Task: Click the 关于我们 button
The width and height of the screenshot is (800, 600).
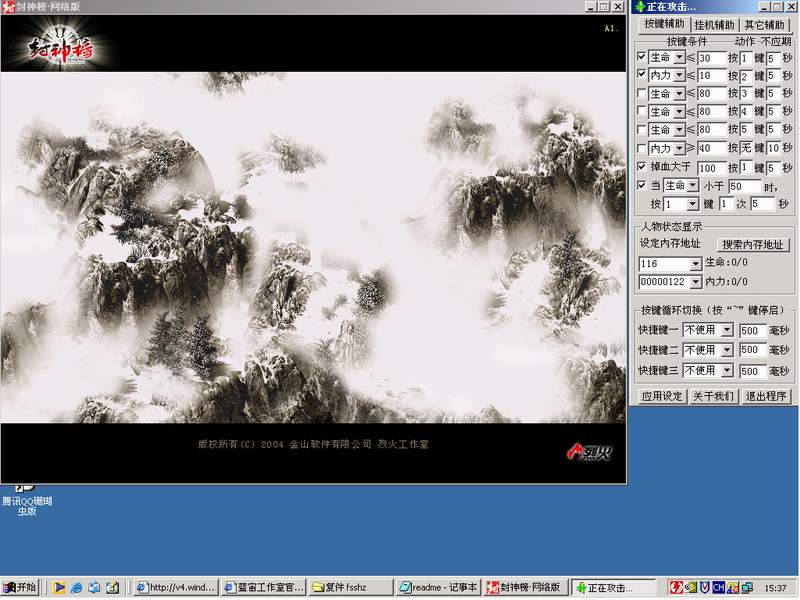Action: (x=713, y=396)
